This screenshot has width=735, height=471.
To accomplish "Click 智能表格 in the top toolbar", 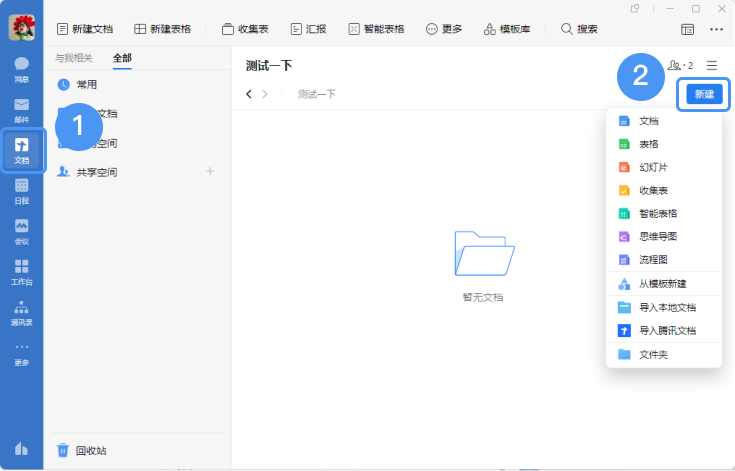I will pyautogui.click(x=376, y=29).
